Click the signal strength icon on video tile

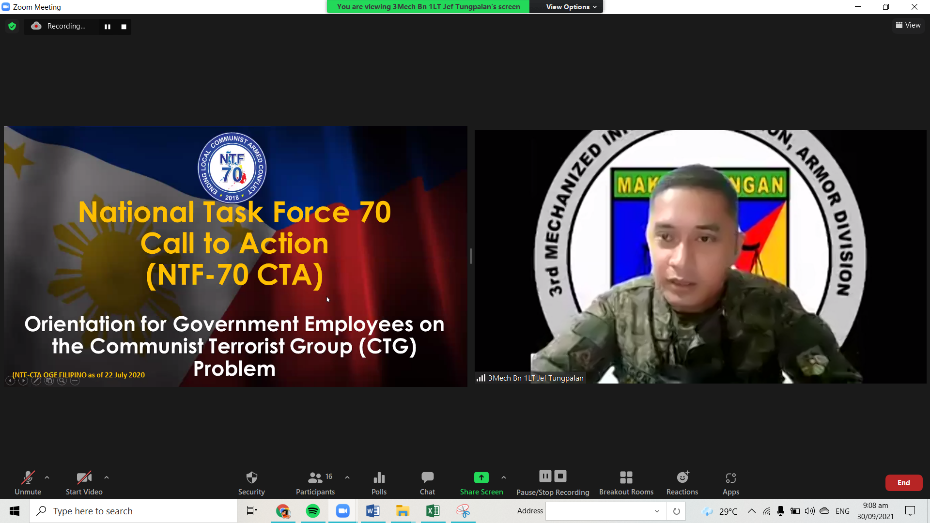[x=481, y=378]
